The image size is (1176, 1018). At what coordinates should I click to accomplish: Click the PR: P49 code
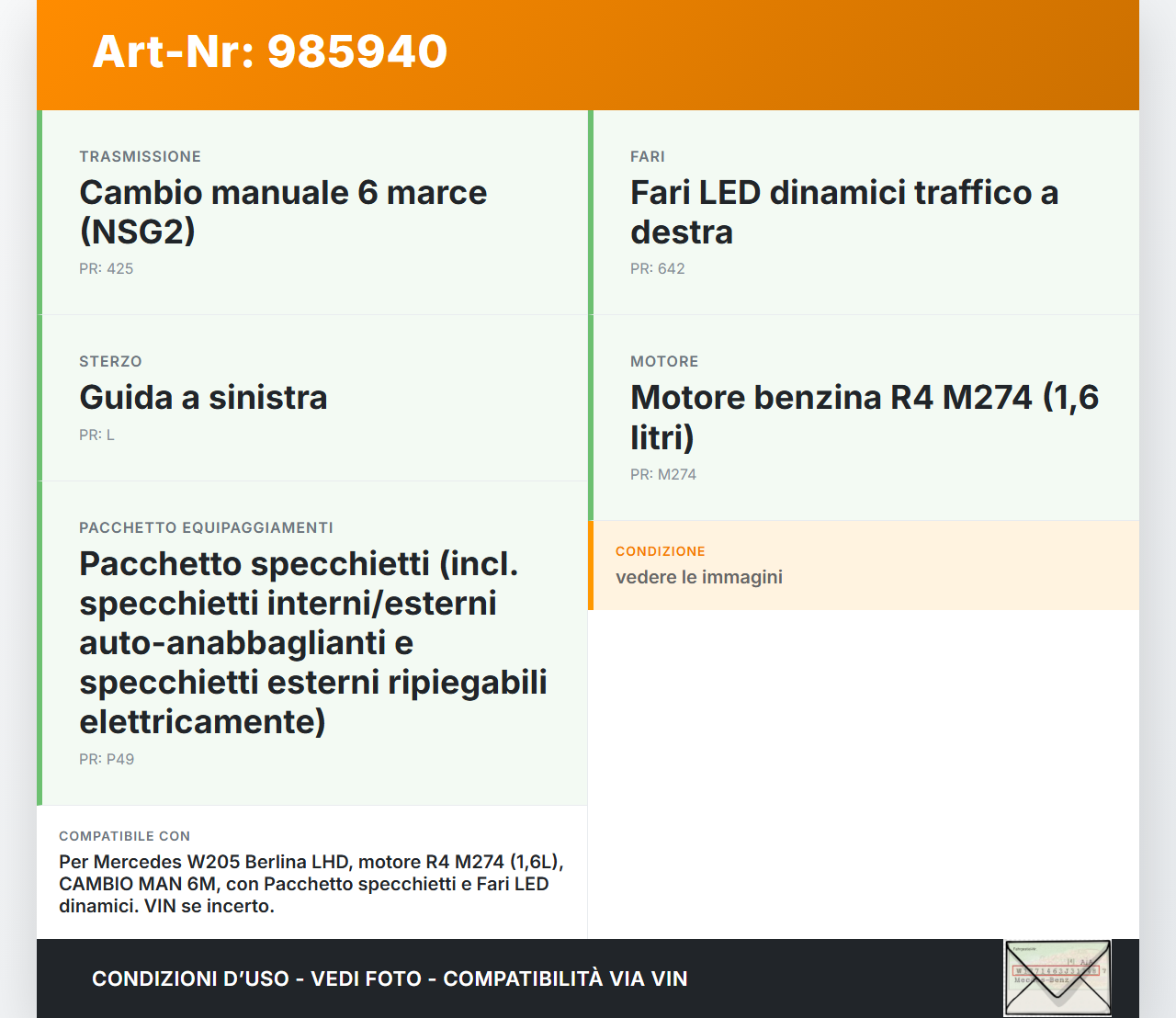[107, 759]
